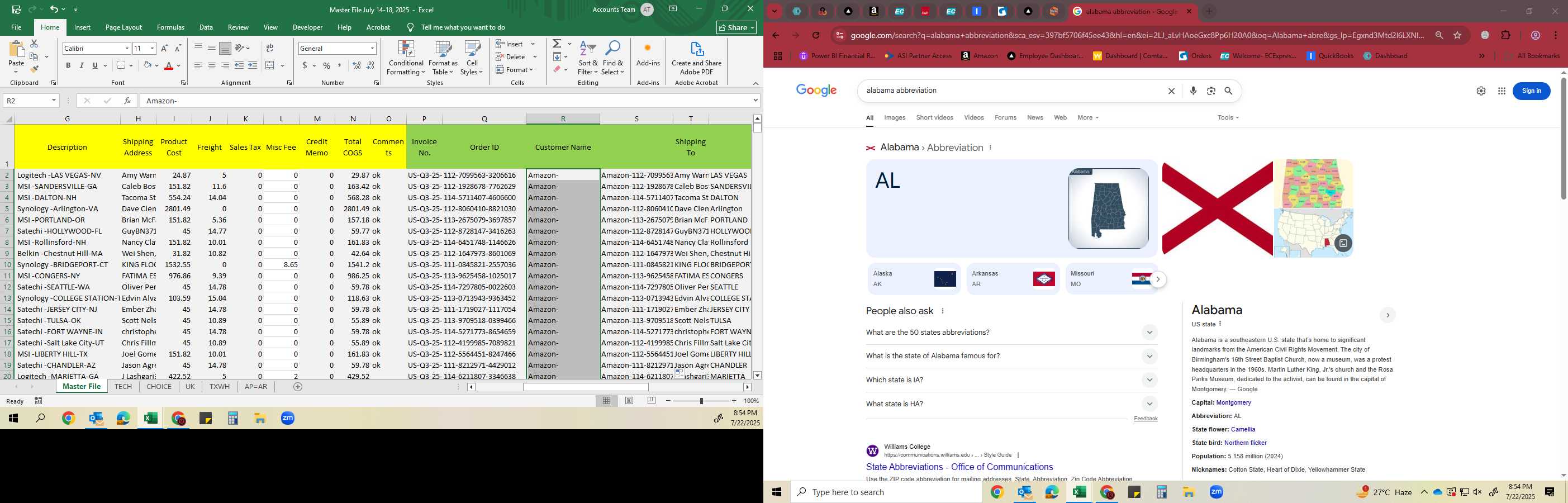Click the Underline formatting button
This screenshot has height=503, width=1568.
(95, 65)
